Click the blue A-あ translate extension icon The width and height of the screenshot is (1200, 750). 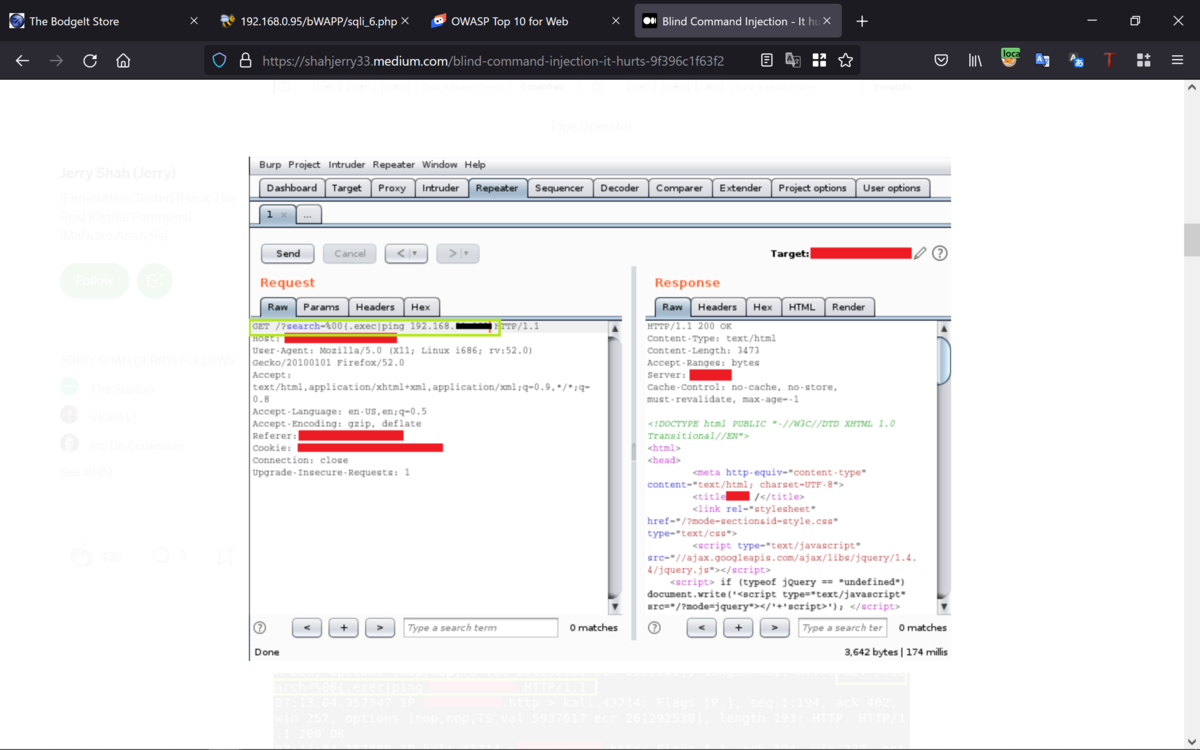1076,61
